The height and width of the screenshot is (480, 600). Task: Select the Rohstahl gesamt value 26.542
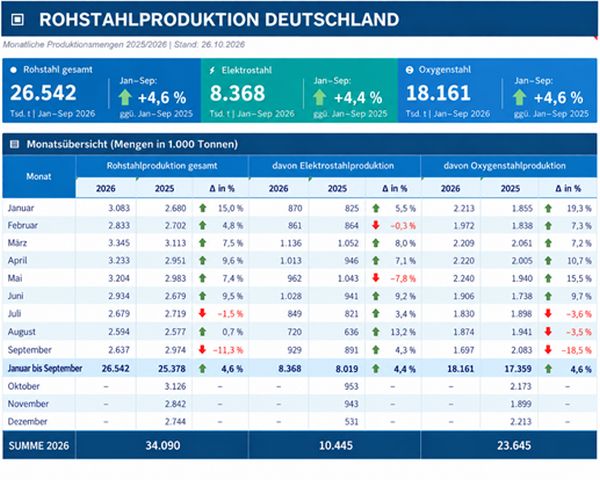pyautogui.click(x=43, y=93)
